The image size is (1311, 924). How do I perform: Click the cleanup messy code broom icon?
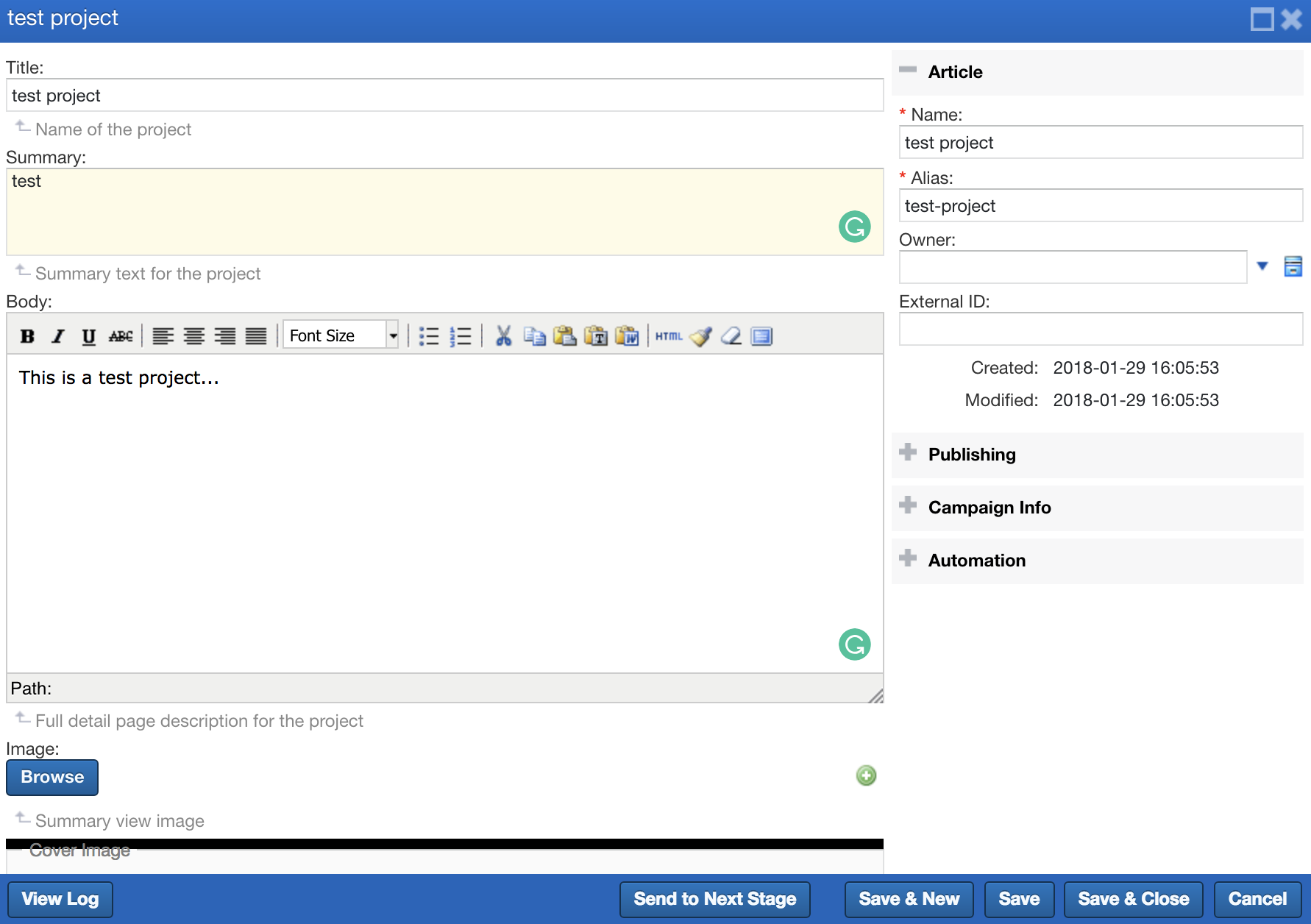700,336
